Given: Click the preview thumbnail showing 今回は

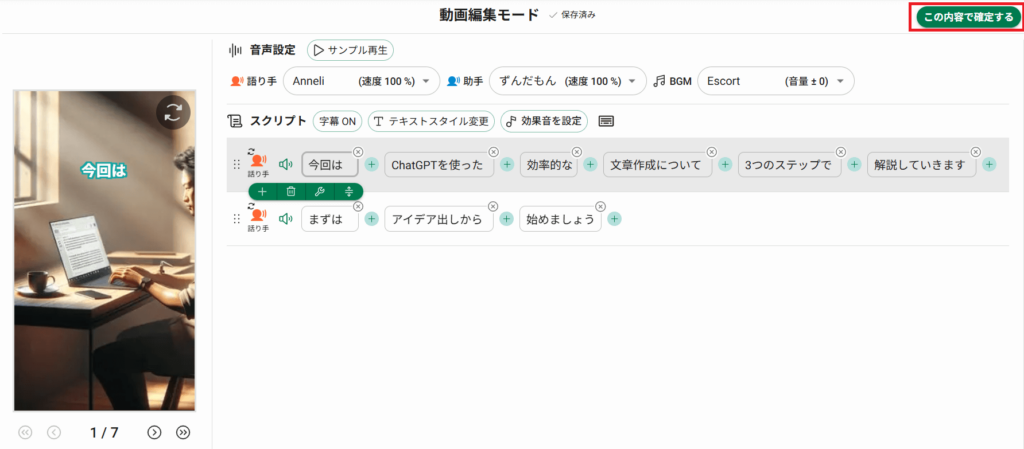Looking at the screenshot, I should click(104, 251).
